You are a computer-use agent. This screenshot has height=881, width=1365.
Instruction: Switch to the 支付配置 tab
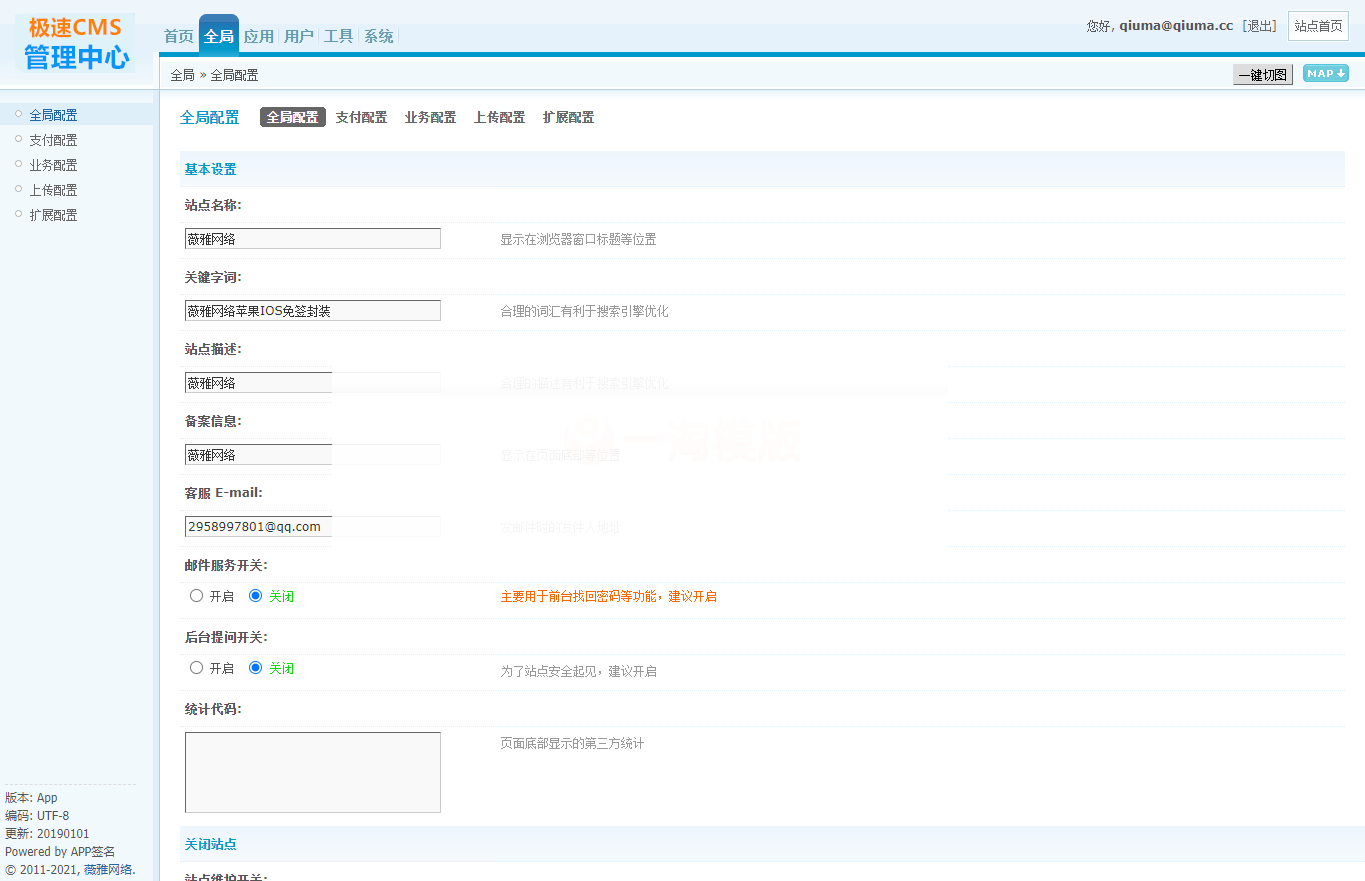click(361, 117)
